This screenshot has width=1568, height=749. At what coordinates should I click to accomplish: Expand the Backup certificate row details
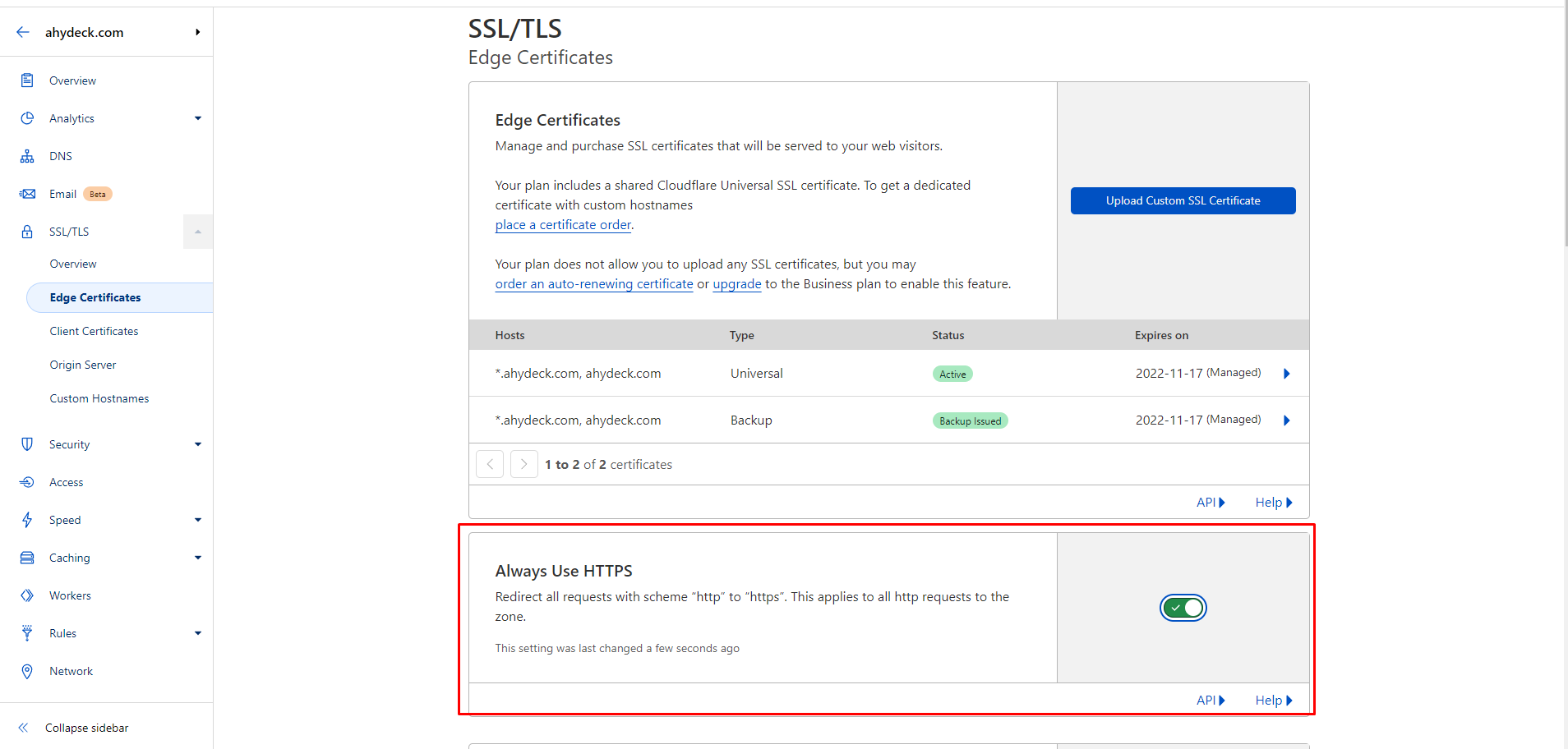click(1286, 420)
